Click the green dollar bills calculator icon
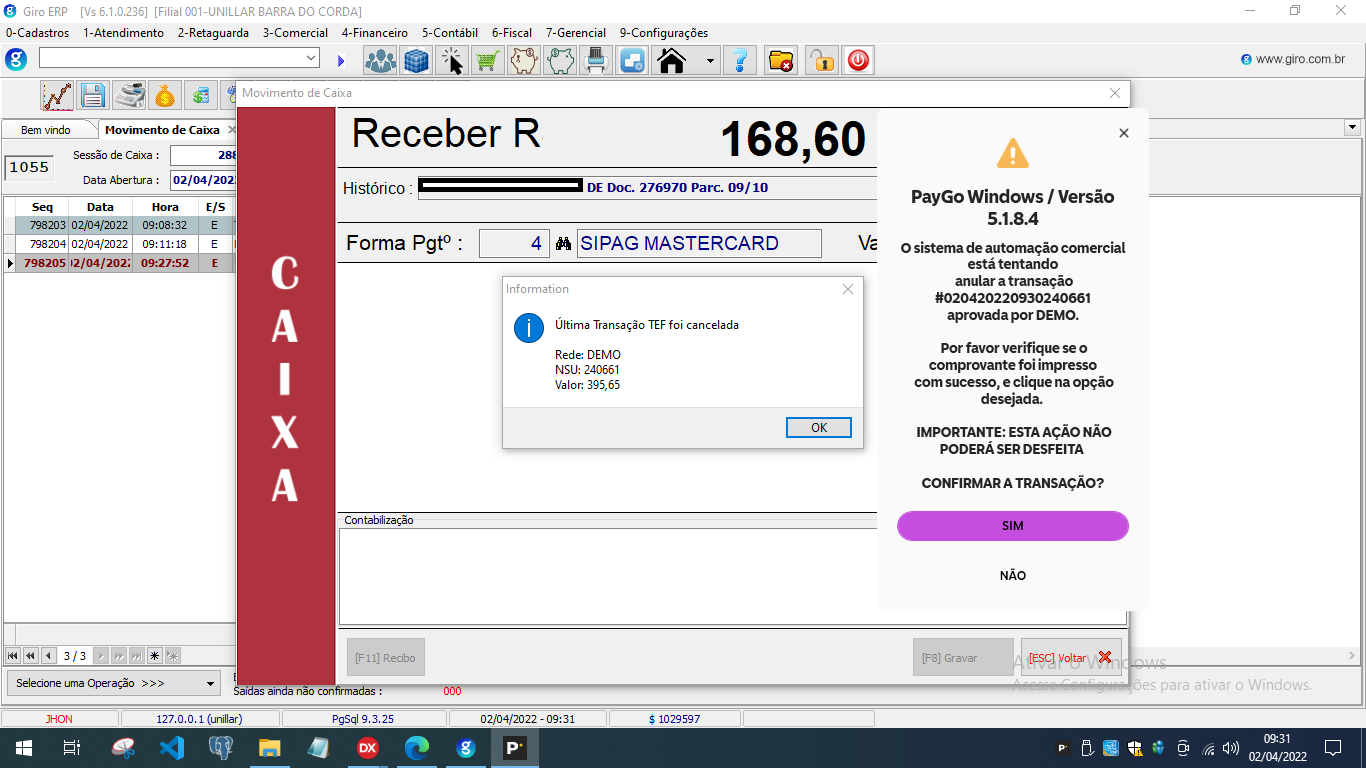 201,96
